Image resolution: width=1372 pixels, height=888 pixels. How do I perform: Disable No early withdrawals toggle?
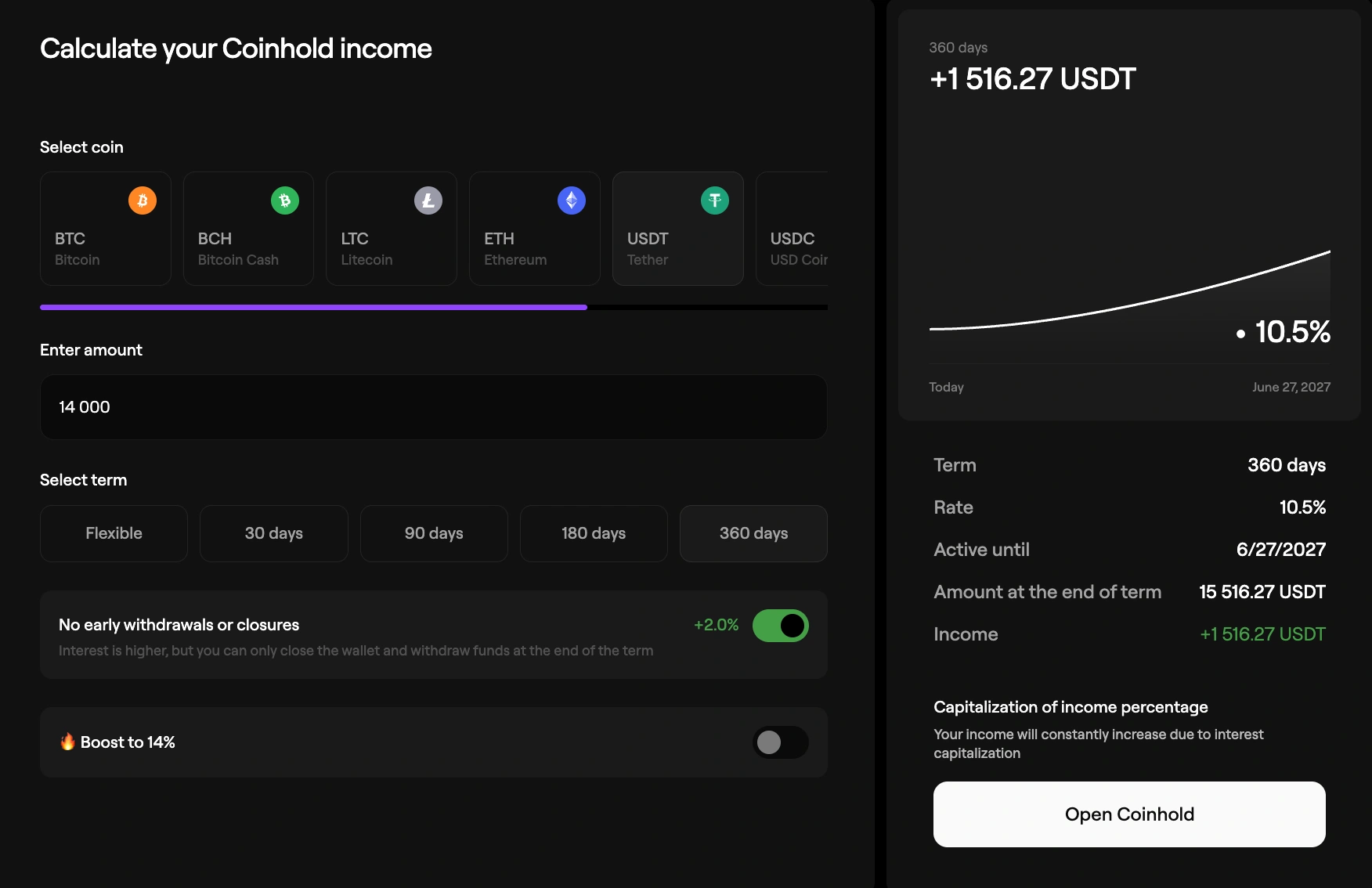(x=781, y=626)
